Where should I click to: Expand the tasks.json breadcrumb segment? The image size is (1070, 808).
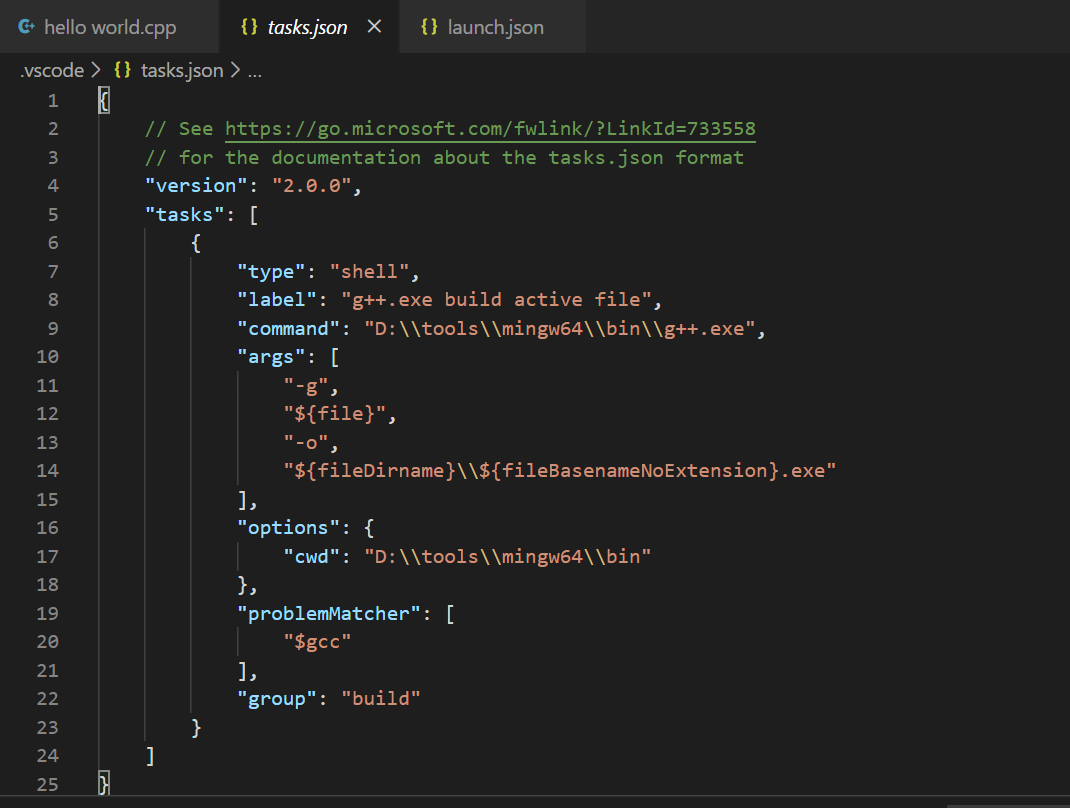point(182,70)
